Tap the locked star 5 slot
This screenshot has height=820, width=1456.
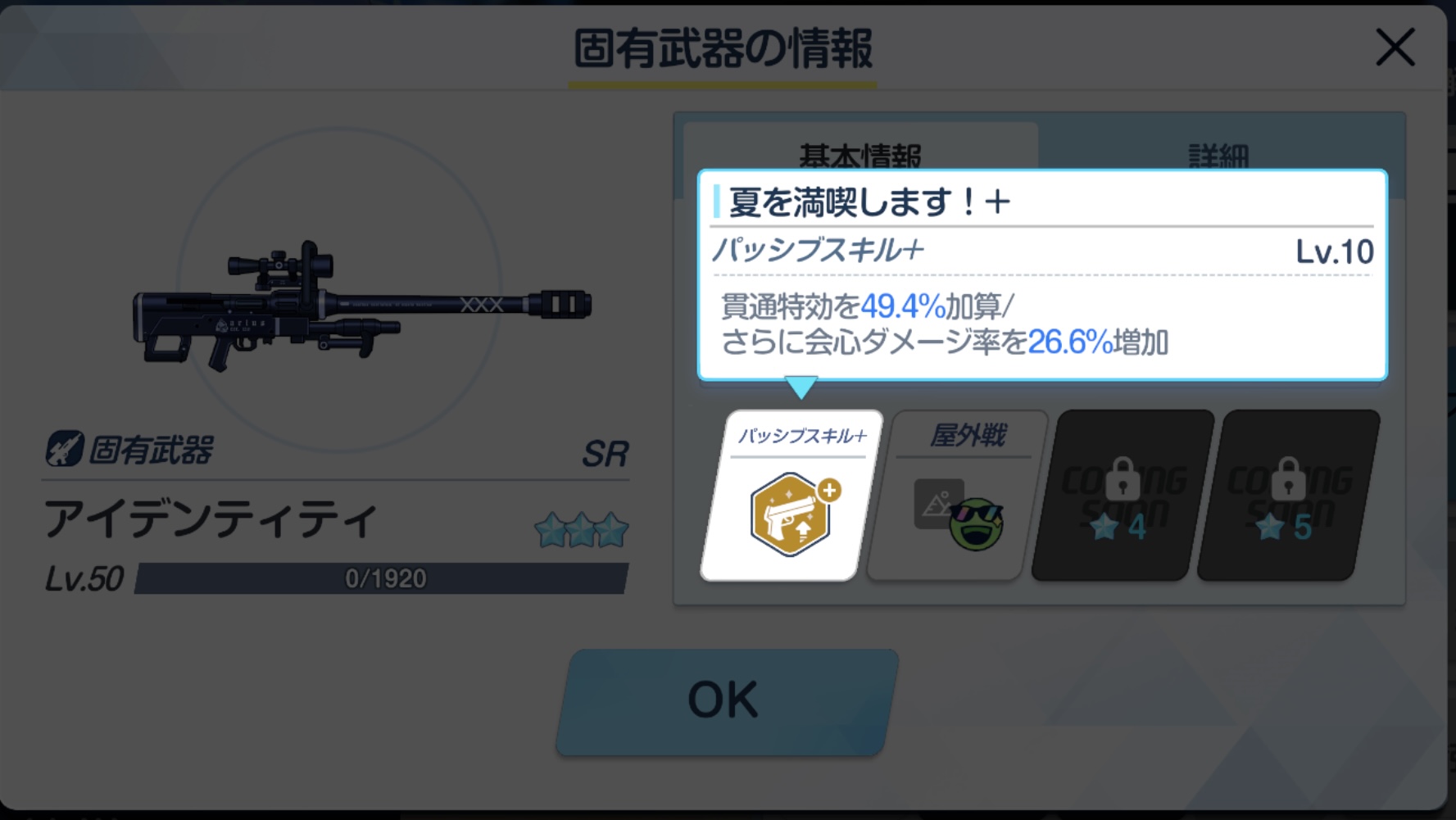coord(1288,495)
